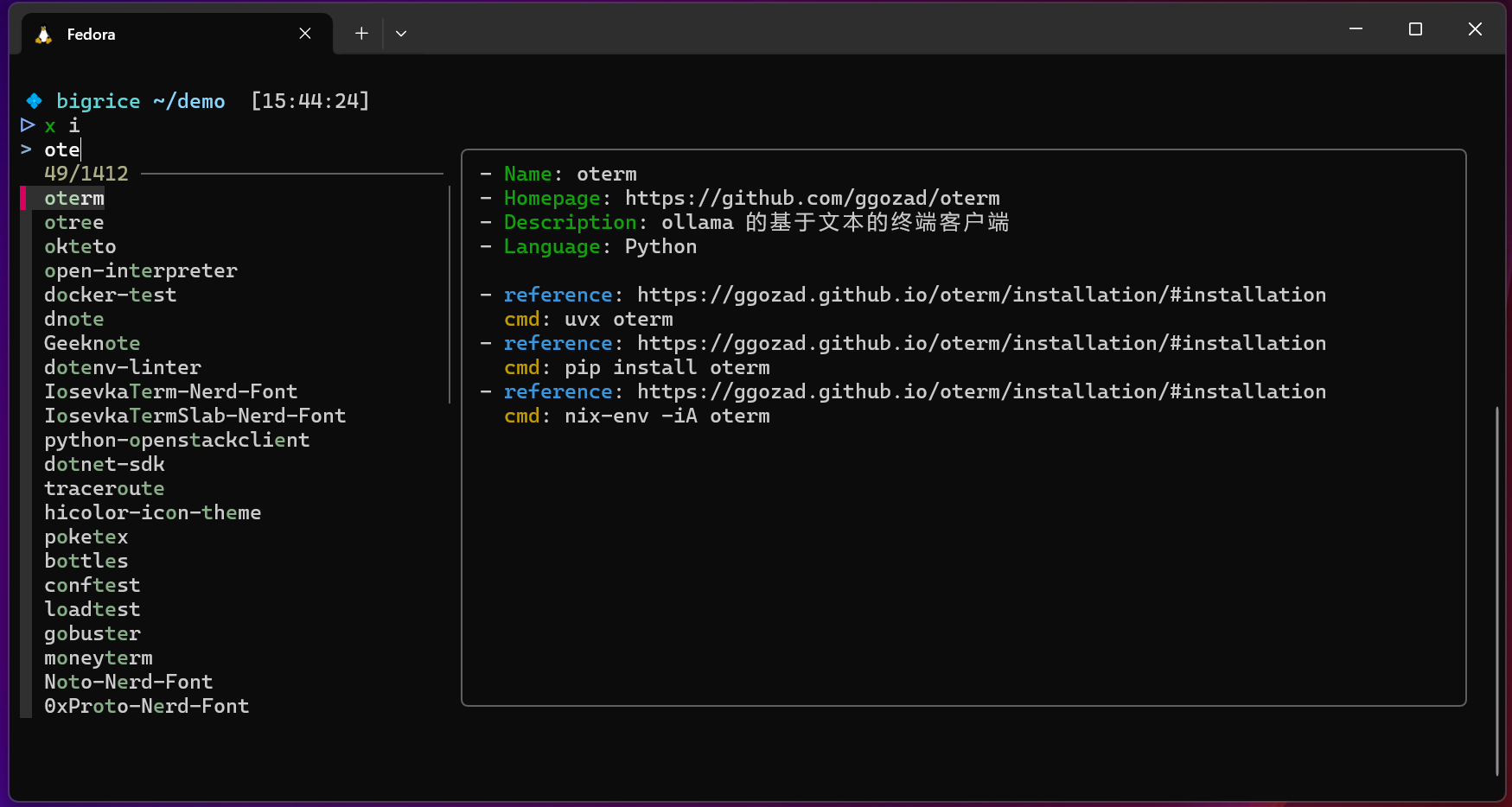Click the [15:44:24] timestamp
The height and width of the screenshot is (807, 1512).
coord(310,101)
